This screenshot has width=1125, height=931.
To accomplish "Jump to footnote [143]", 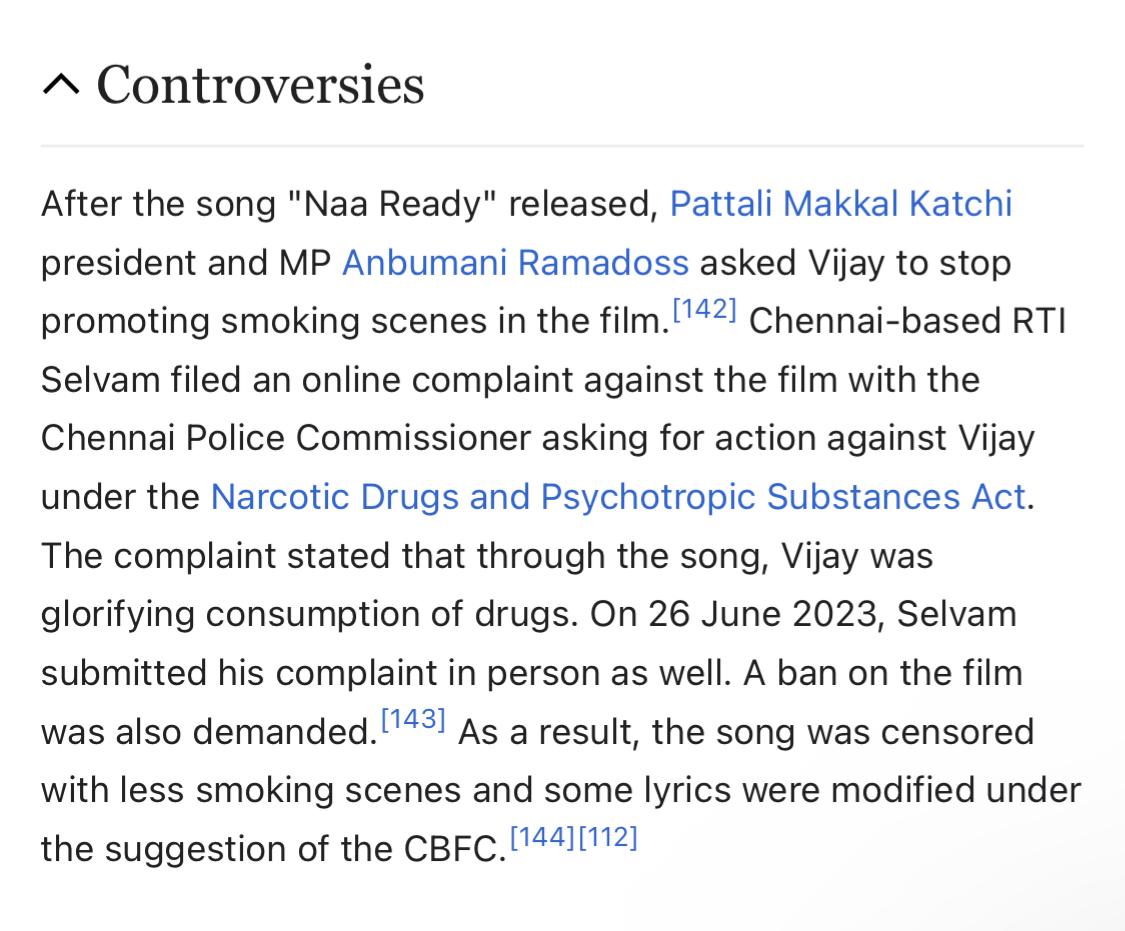I will coord(413,721).
